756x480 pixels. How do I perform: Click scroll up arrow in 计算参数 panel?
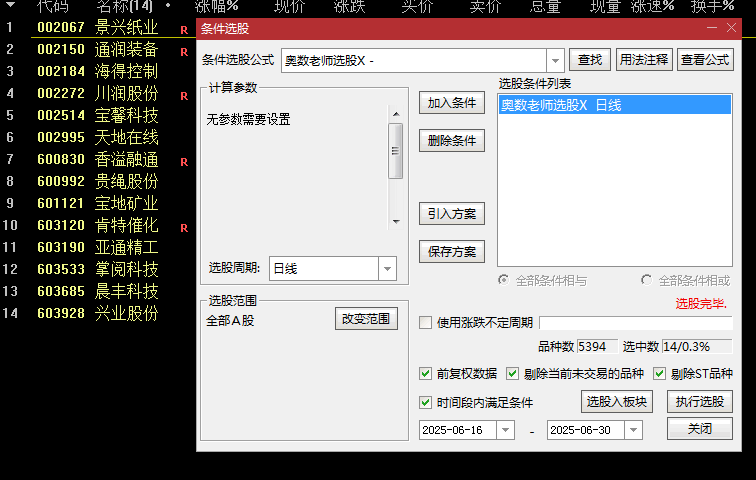[x=396, y=114]
